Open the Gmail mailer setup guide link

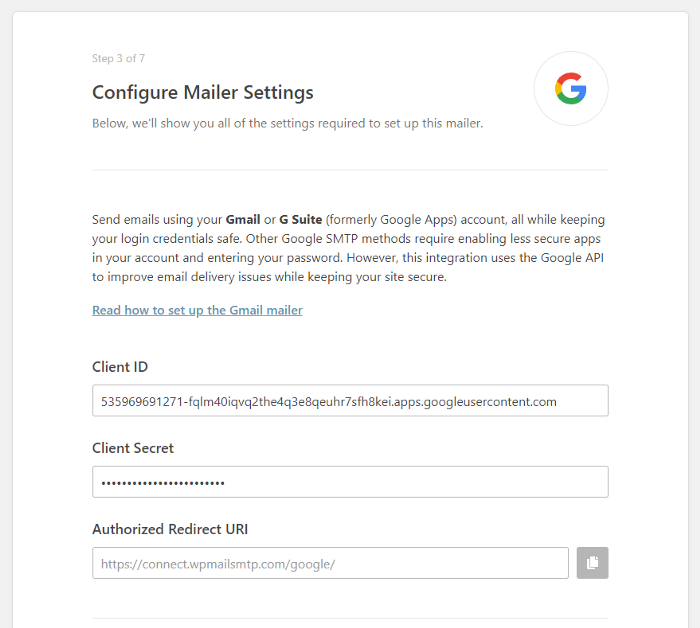197,310
